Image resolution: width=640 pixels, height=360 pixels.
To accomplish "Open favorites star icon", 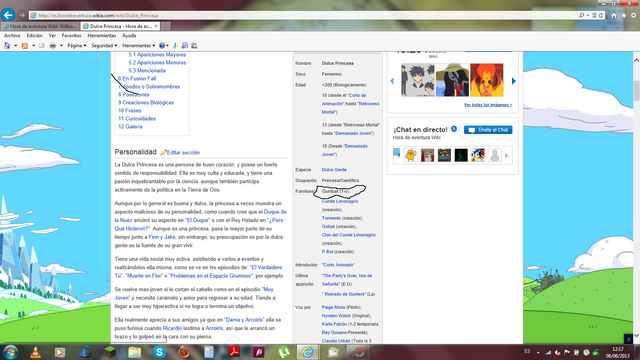I will 624,16.
